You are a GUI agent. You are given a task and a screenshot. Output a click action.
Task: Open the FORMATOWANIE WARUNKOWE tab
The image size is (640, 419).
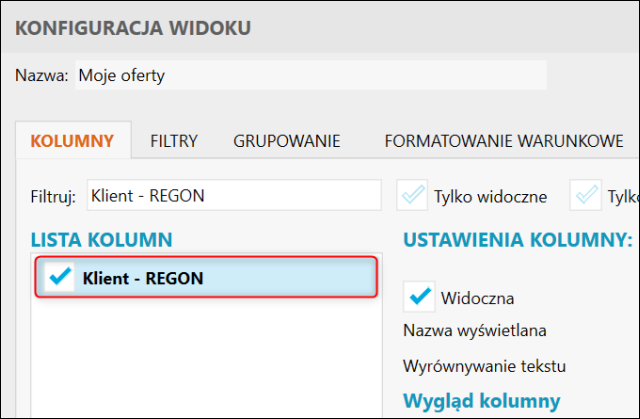[504, 141]
